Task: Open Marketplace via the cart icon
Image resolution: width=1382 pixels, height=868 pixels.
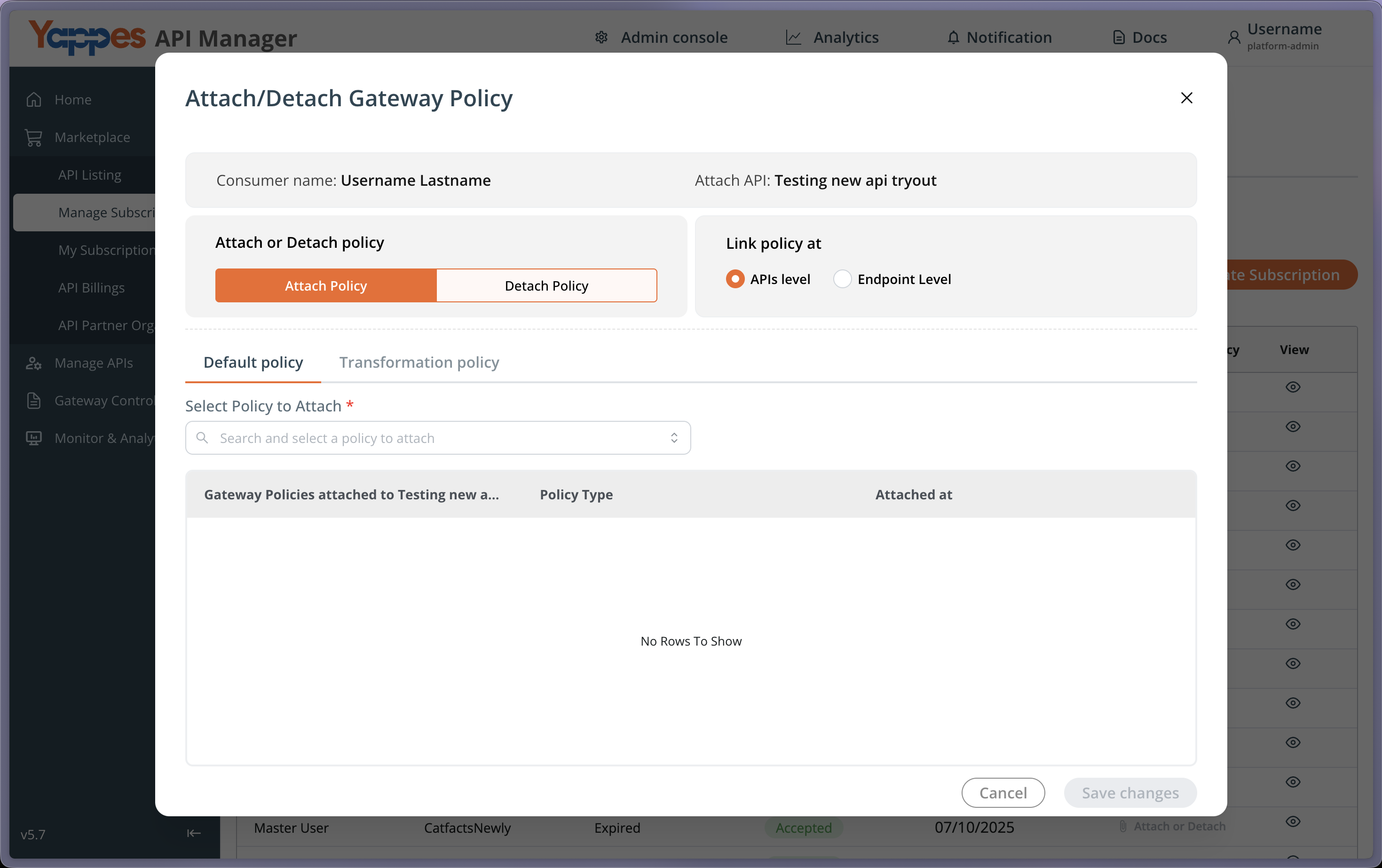Action: click(34, 137)
